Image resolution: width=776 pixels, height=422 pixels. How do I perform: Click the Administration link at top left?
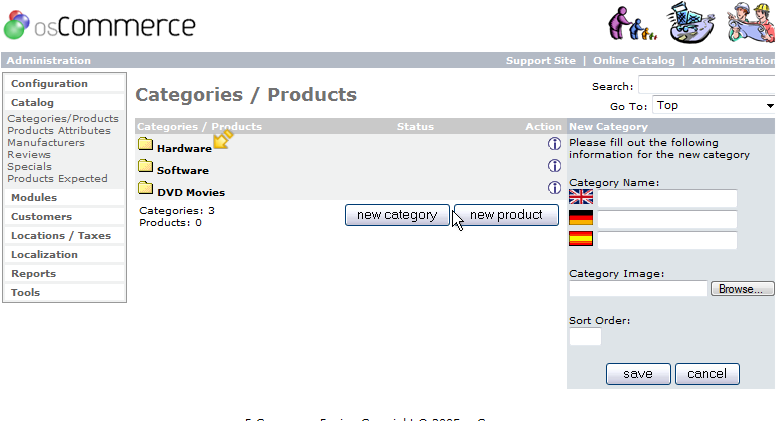tap(48, 60)
